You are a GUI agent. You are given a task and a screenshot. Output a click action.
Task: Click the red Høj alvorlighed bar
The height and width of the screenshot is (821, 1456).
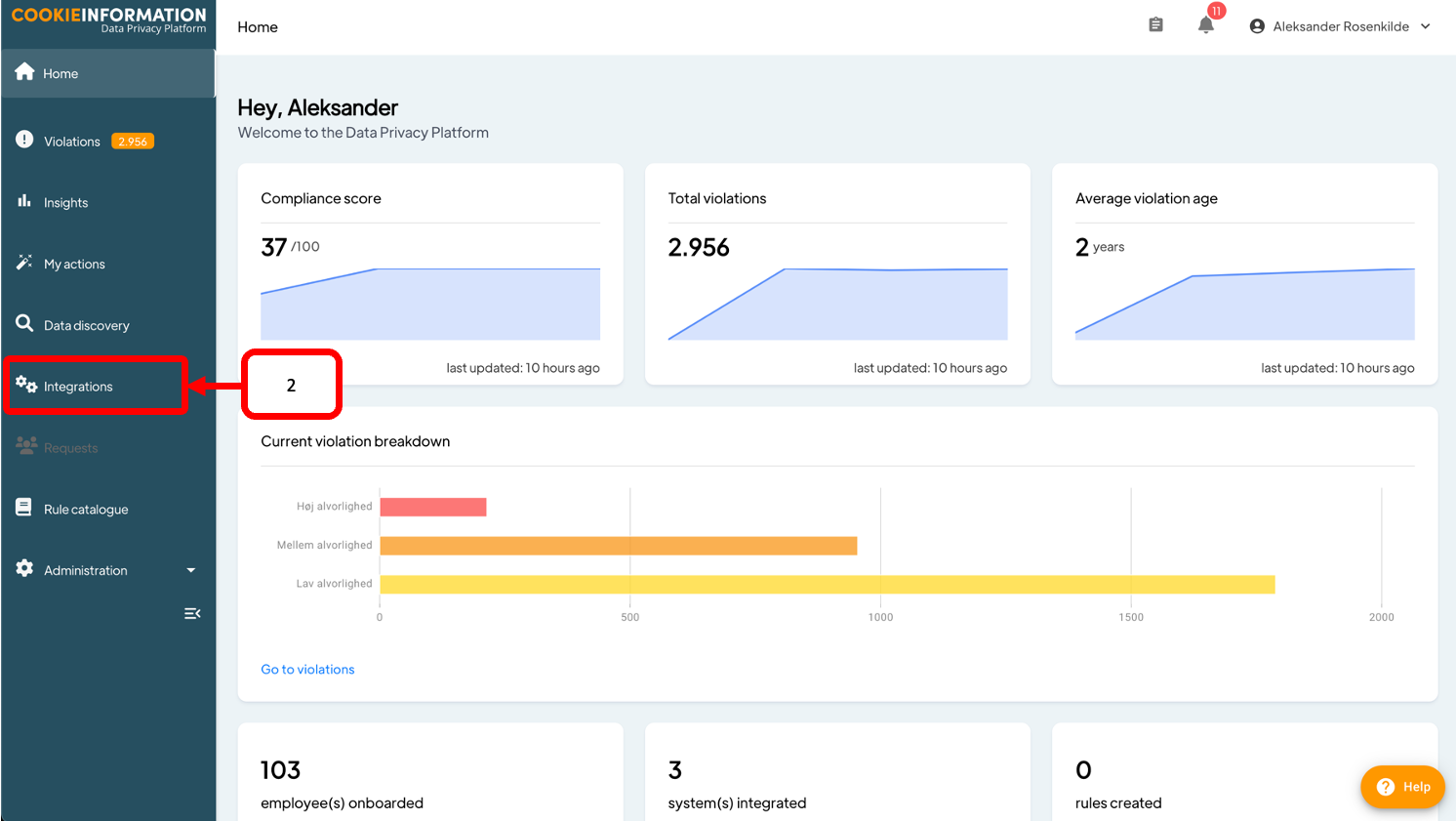tap(433, 507)
